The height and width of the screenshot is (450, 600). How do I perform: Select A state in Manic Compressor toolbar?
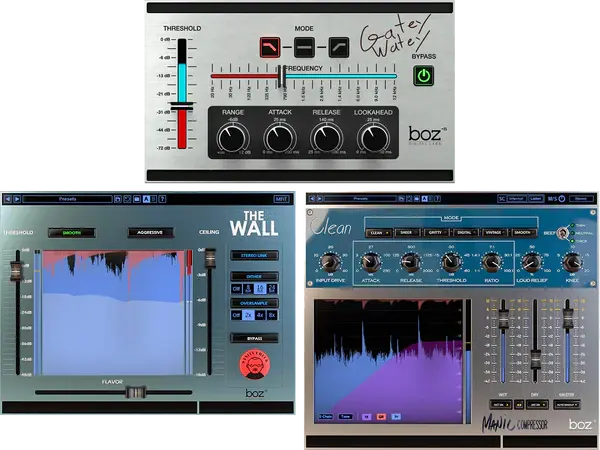click(x=424, y=199)
